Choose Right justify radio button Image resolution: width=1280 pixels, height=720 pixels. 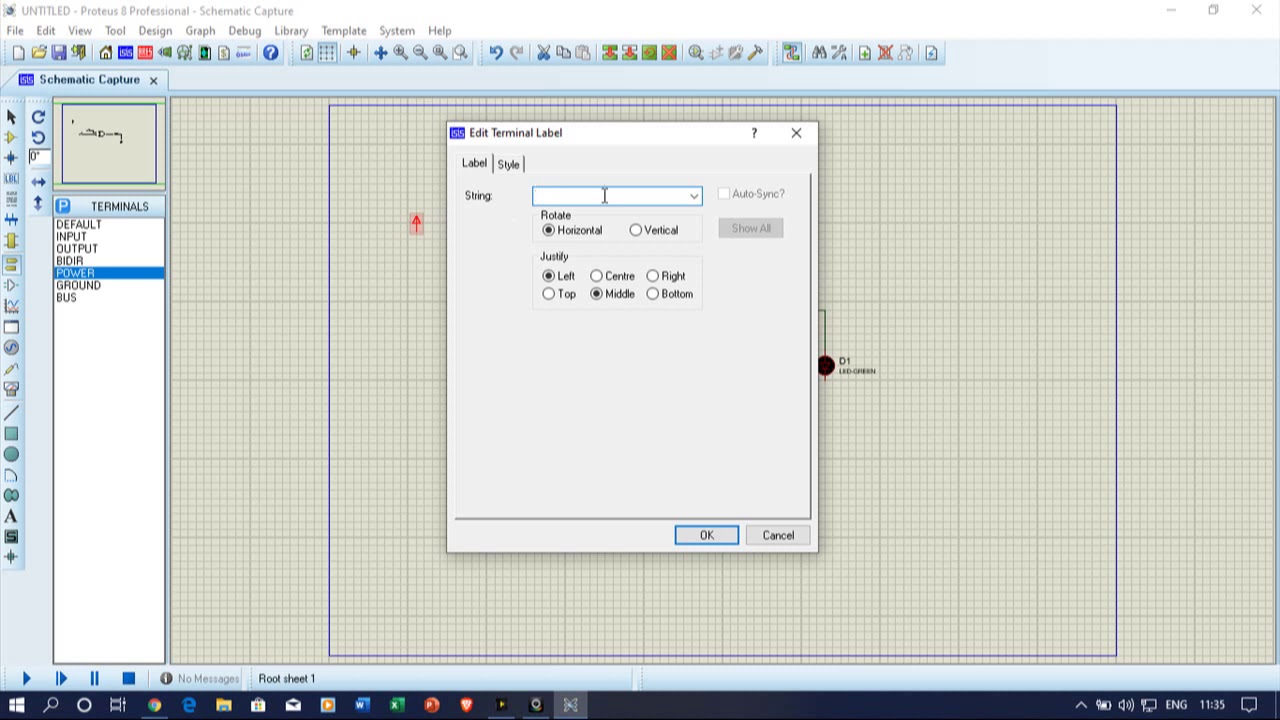click(652, 276)
